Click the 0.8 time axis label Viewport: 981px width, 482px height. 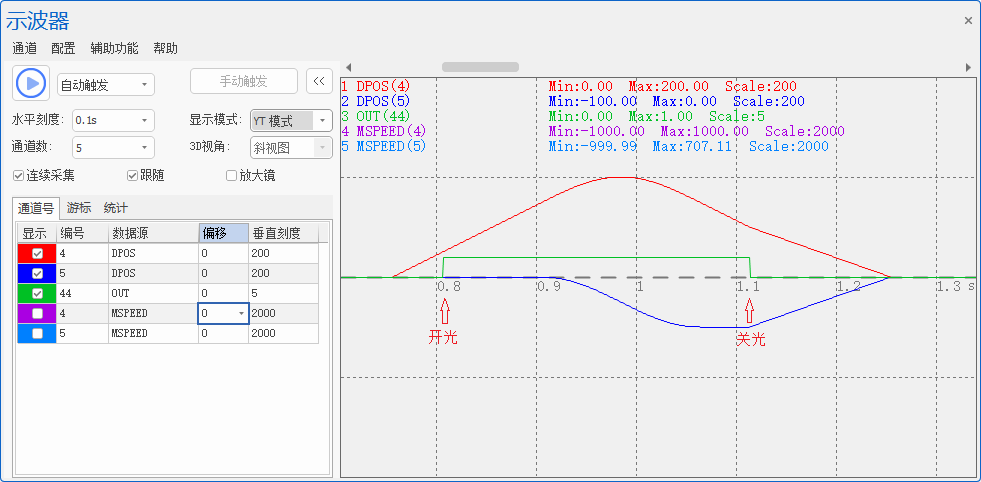[449, 286]
